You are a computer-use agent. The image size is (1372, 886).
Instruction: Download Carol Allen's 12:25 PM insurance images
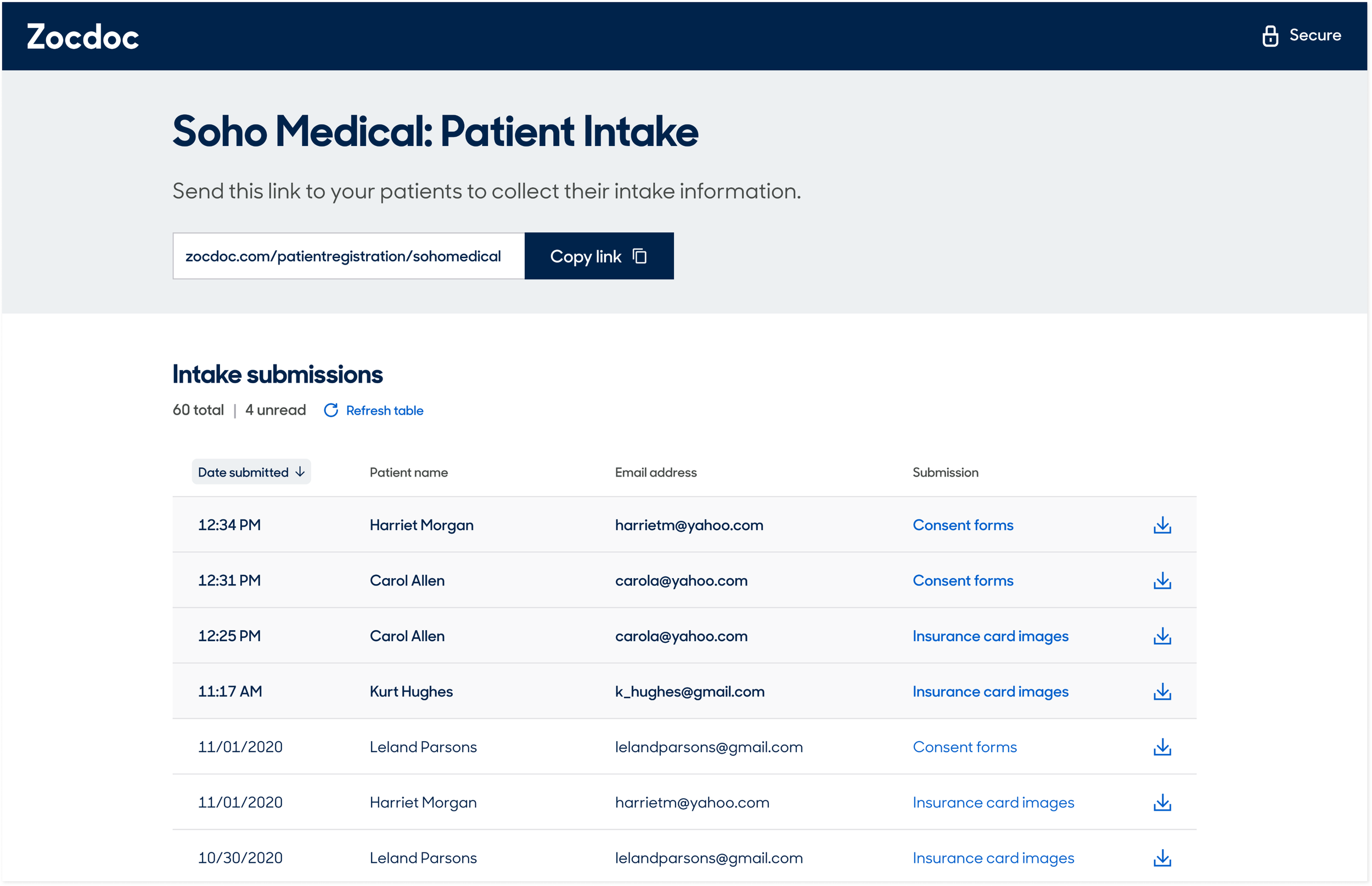[x=1162, y=636]
